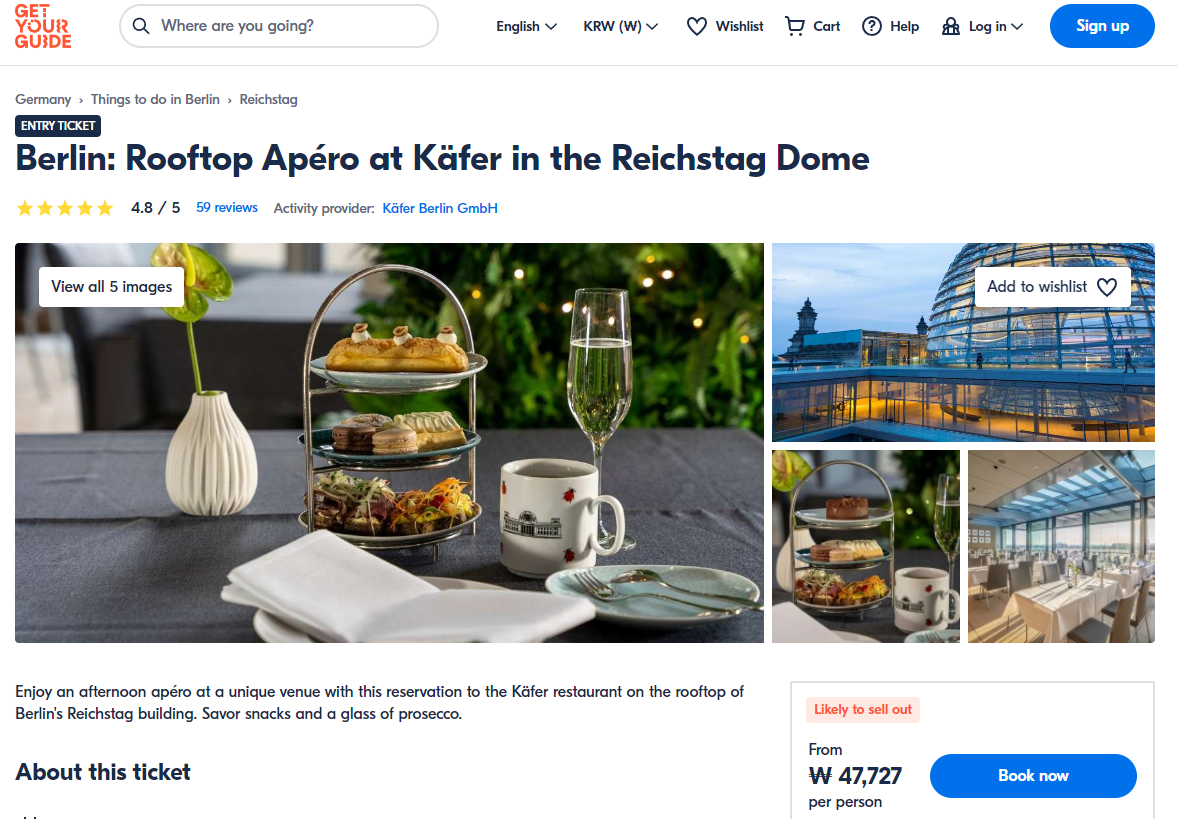
Task: Open Wishlist via heart icon in header
Action: [x=696, y=26]
